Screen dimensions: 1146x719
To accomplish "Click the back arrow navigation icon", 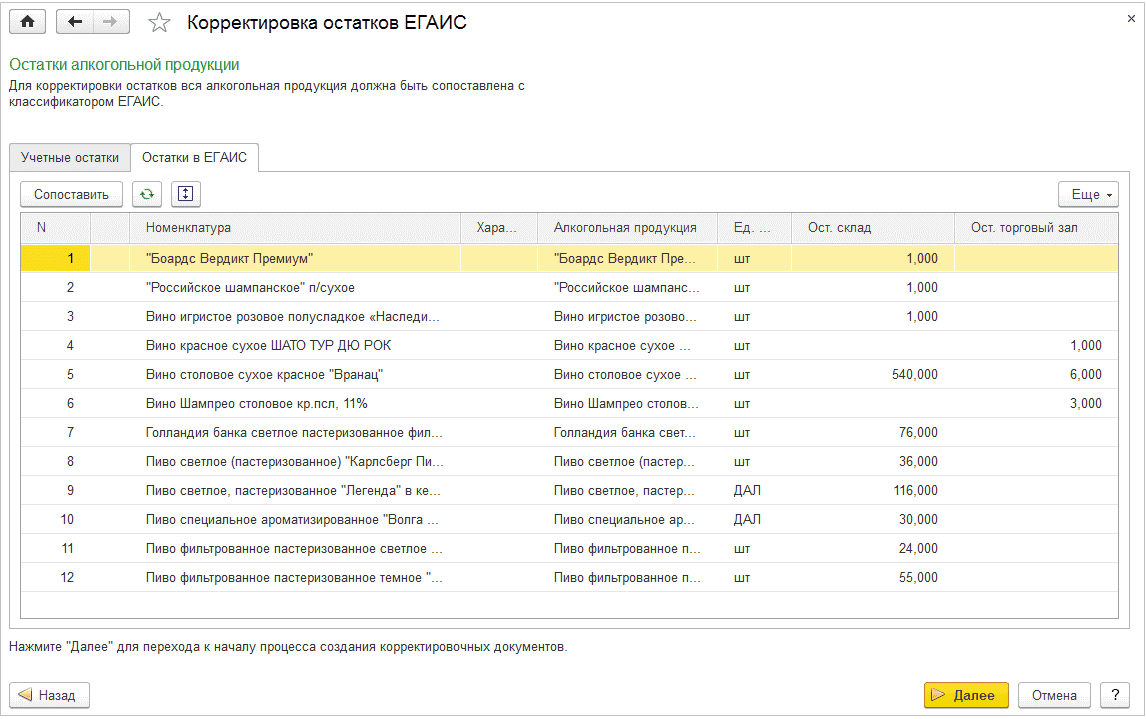I will [76, 22].
